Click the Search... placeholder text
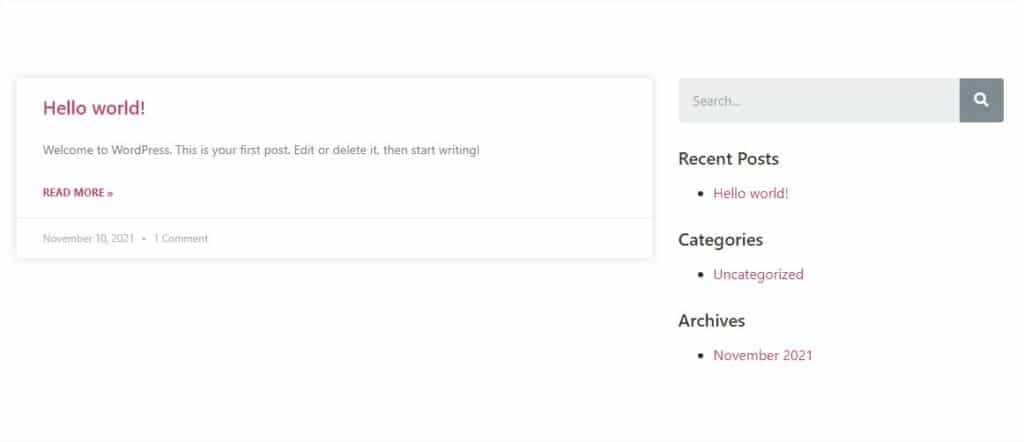 (716, 101)
